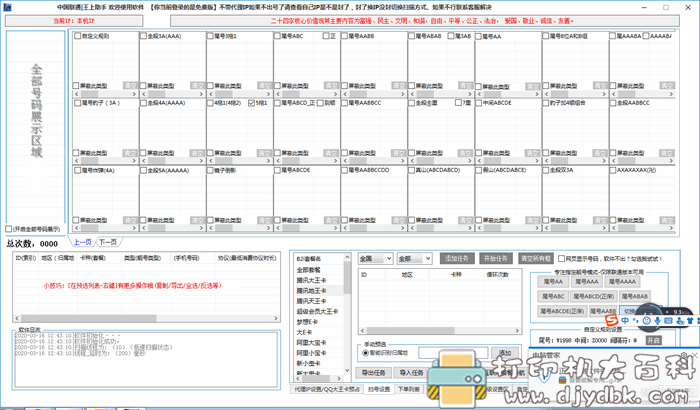Click left arrow of task table scrollbar
Viewport: 700px width, 410px height.
pos(362,331)
